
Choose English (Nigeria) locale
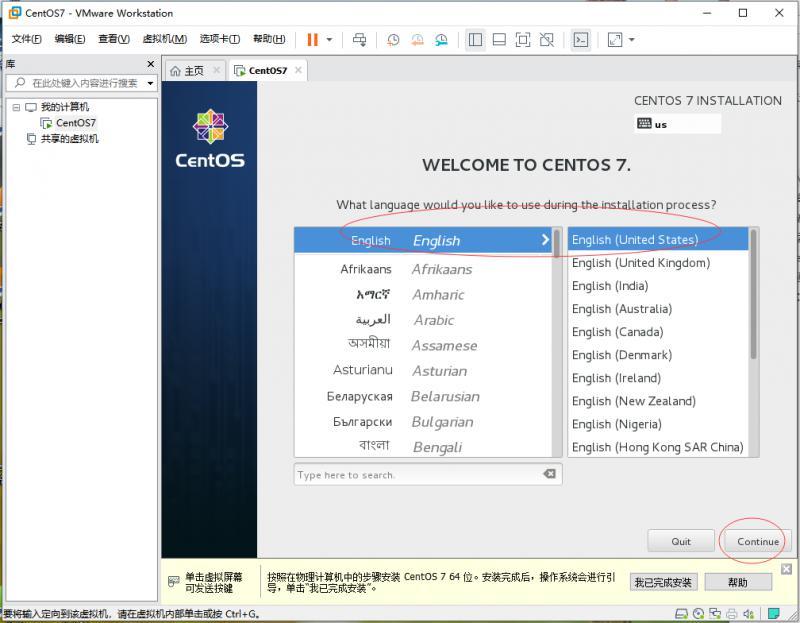click(658, 423)
